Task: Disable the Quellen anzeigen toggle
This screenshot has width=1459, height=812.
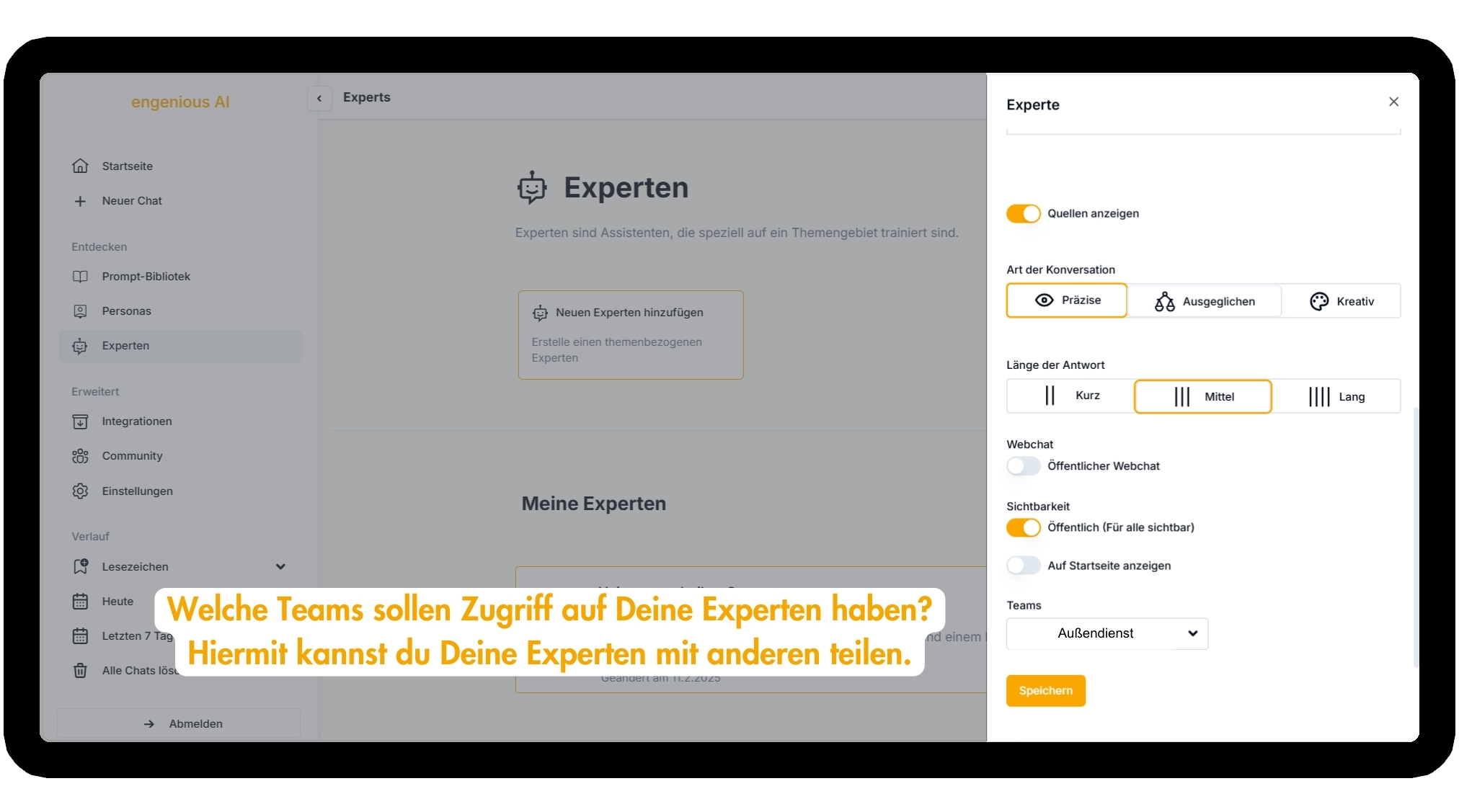Action: 1023,214
